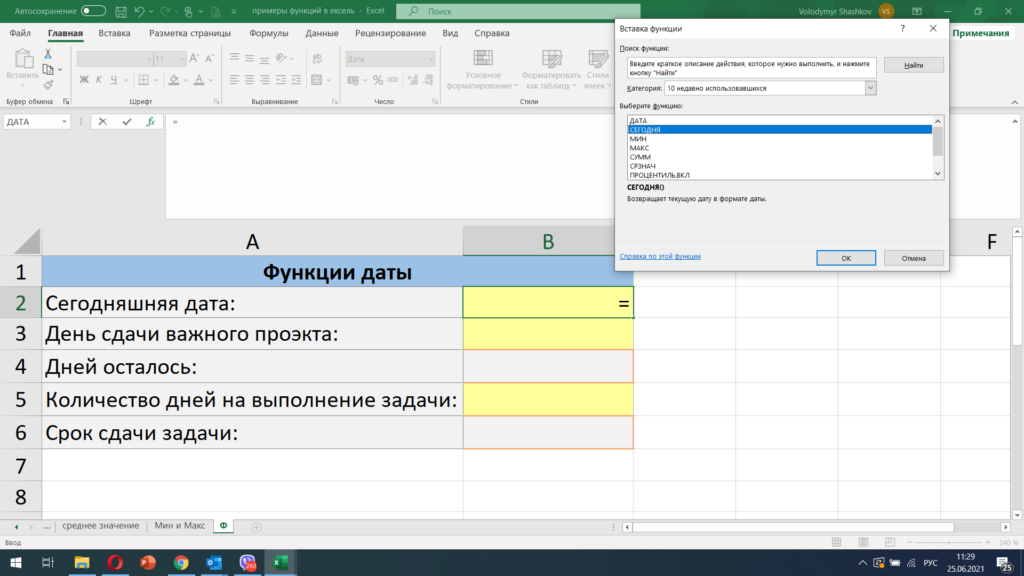The height and width of the screenshot is (576, 1024).
Task: Open PowerPoint from the taskbar
Action: point(148,562)
